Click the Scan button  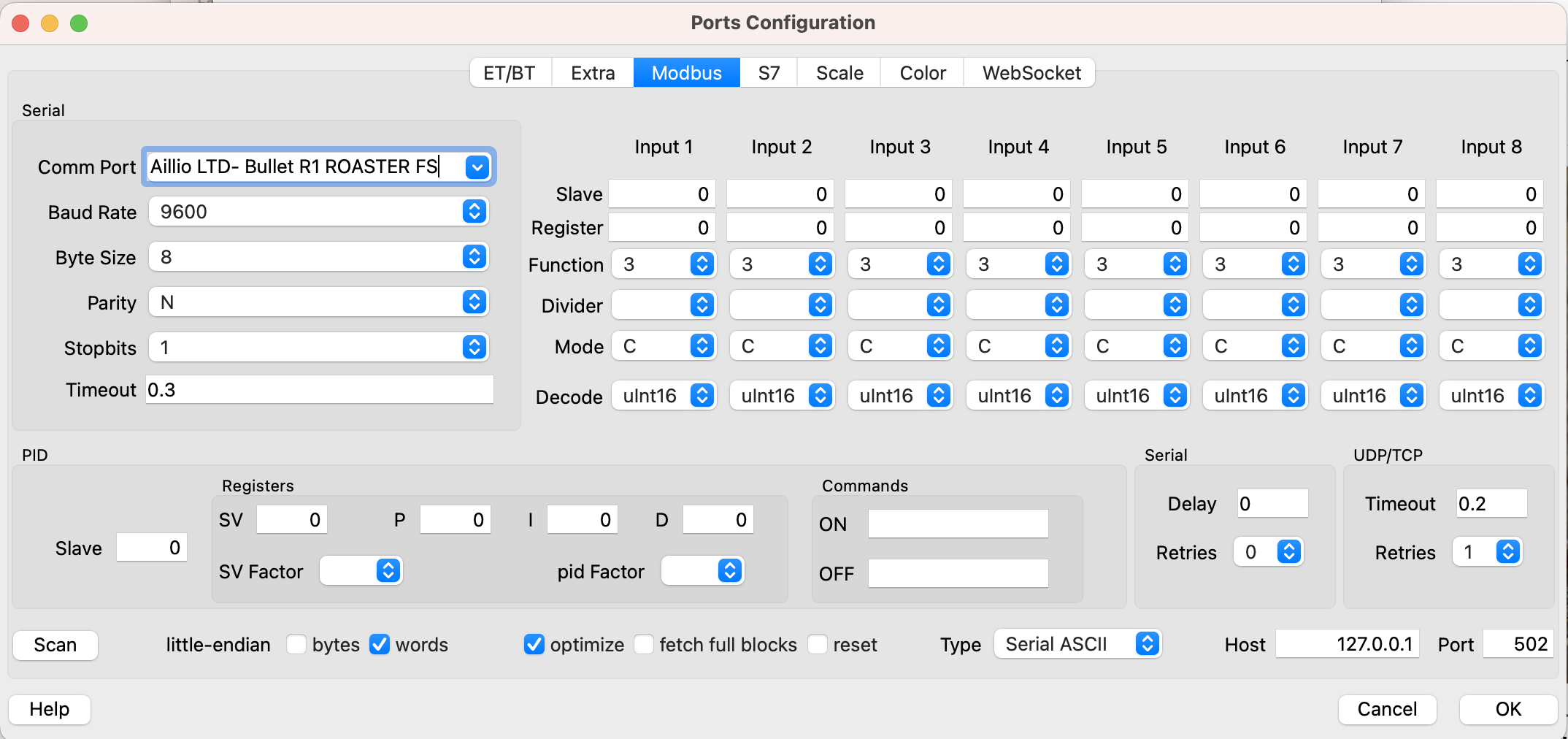click(x=55, y=645)
